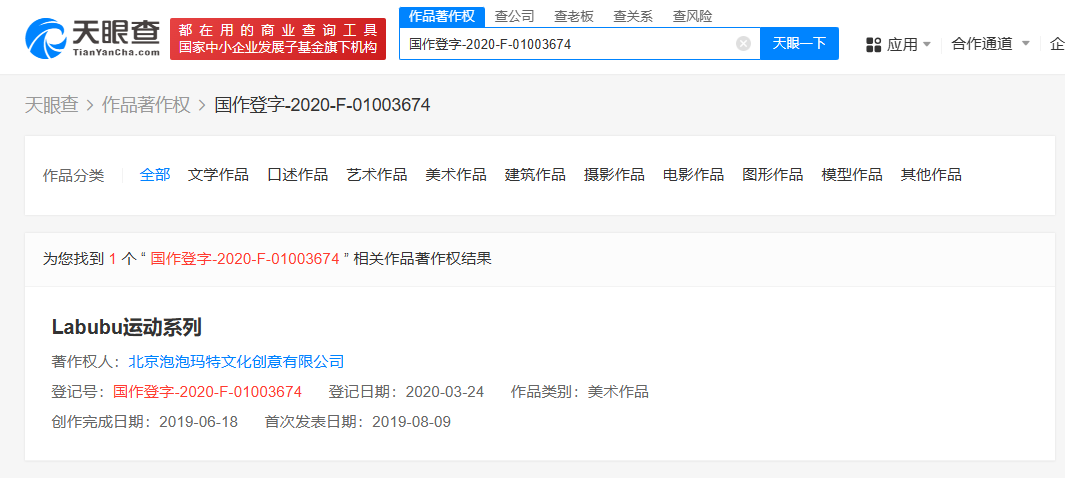Viewport: 1065px width, 478px height.
Task: Filter by 图形作品 category
Action: [773, 174]
